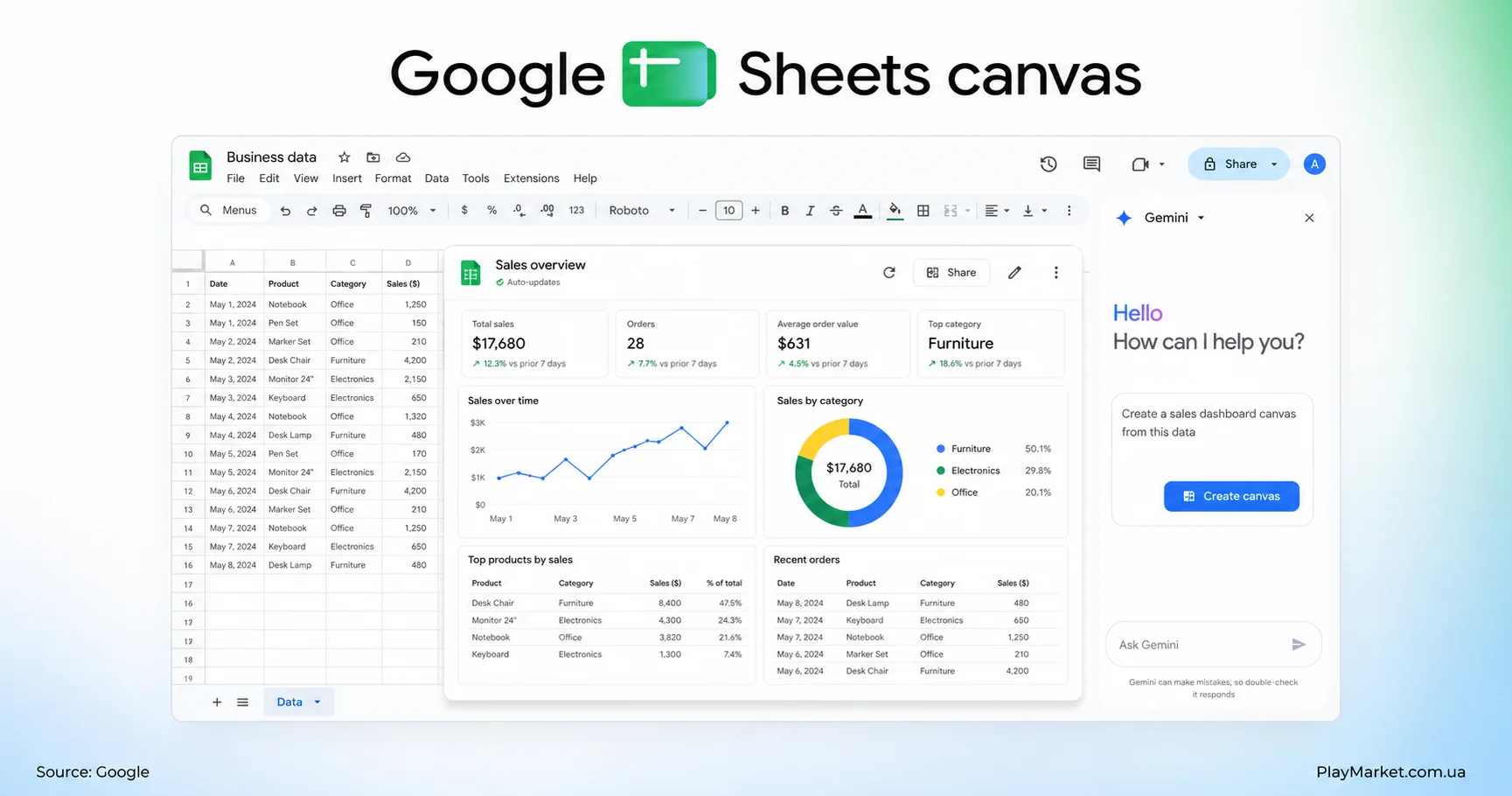Start a video meeting camera icon
The image size is (1512, 796).
tap(1140, 164)
